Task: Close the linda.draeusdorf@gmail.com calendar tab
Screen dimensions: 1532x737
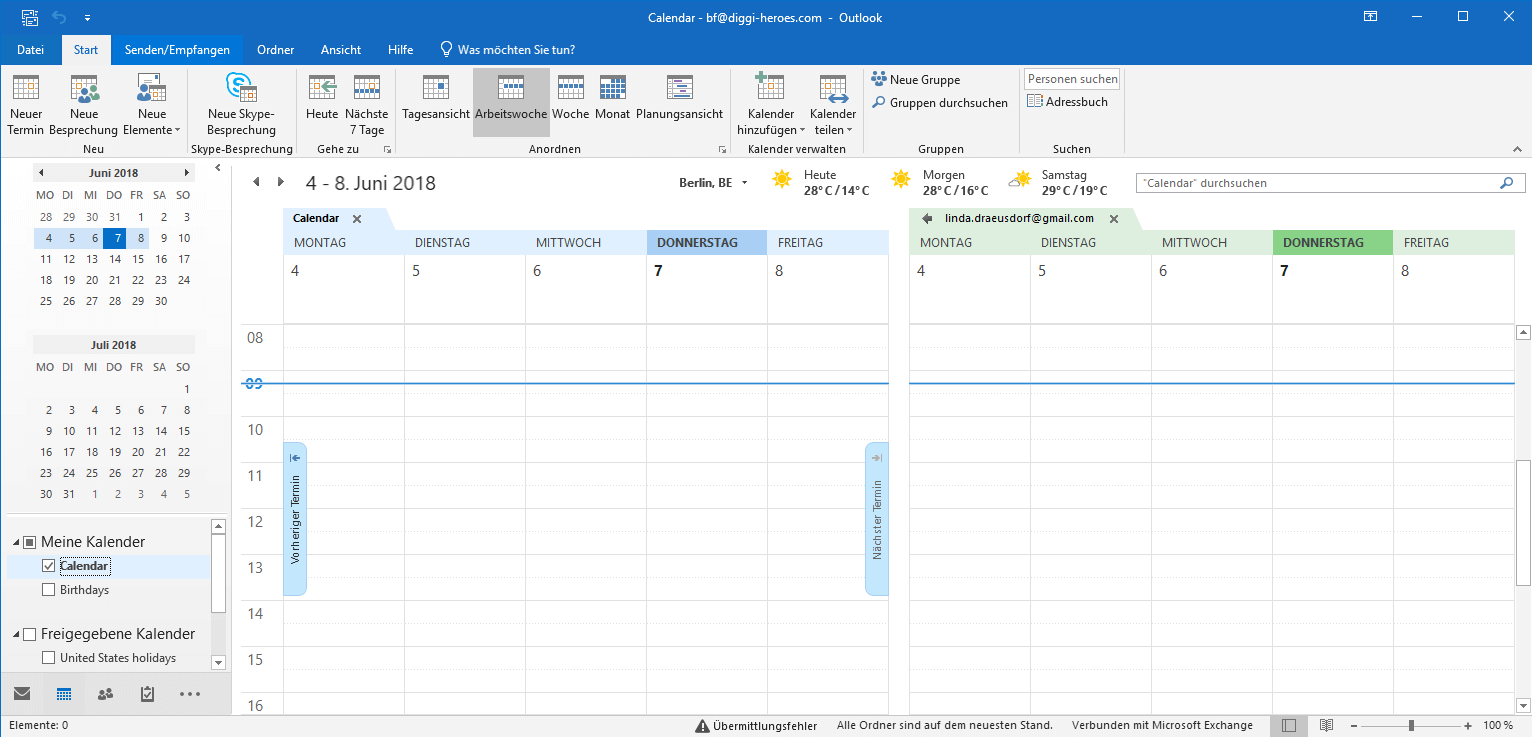Action: point(1114,219)
